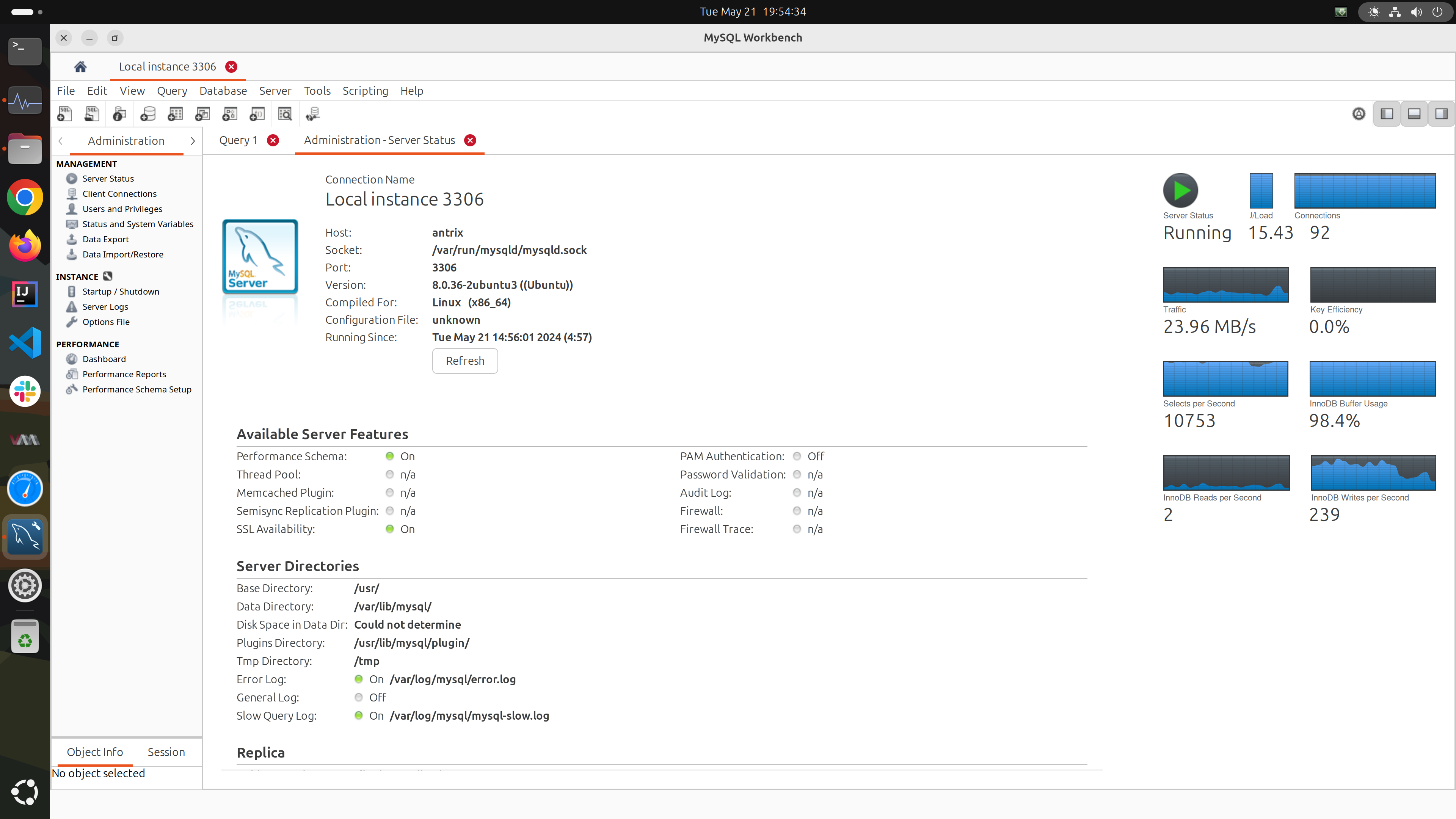Open SQL script file icon
The height and width of the screenshot is (819, 1456).
91,114
